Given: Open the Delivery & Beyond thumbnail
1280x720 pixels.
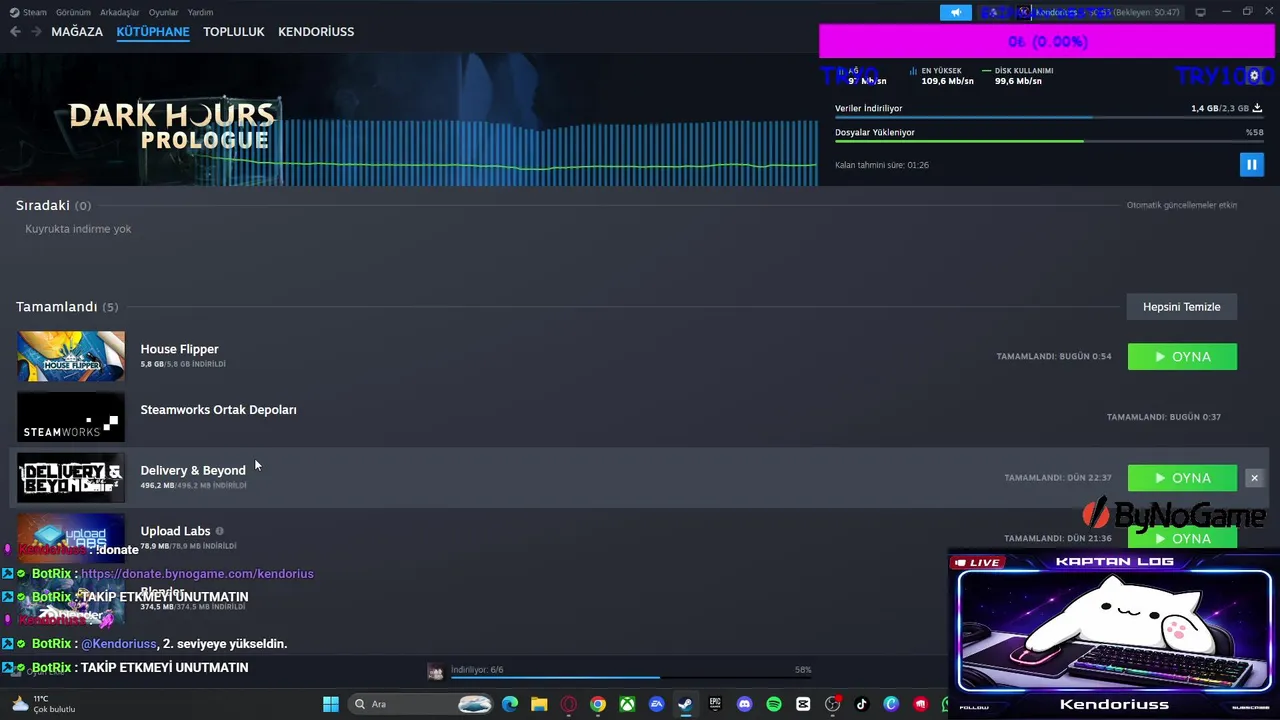Looking at the screenshot, I should point(71,478).
